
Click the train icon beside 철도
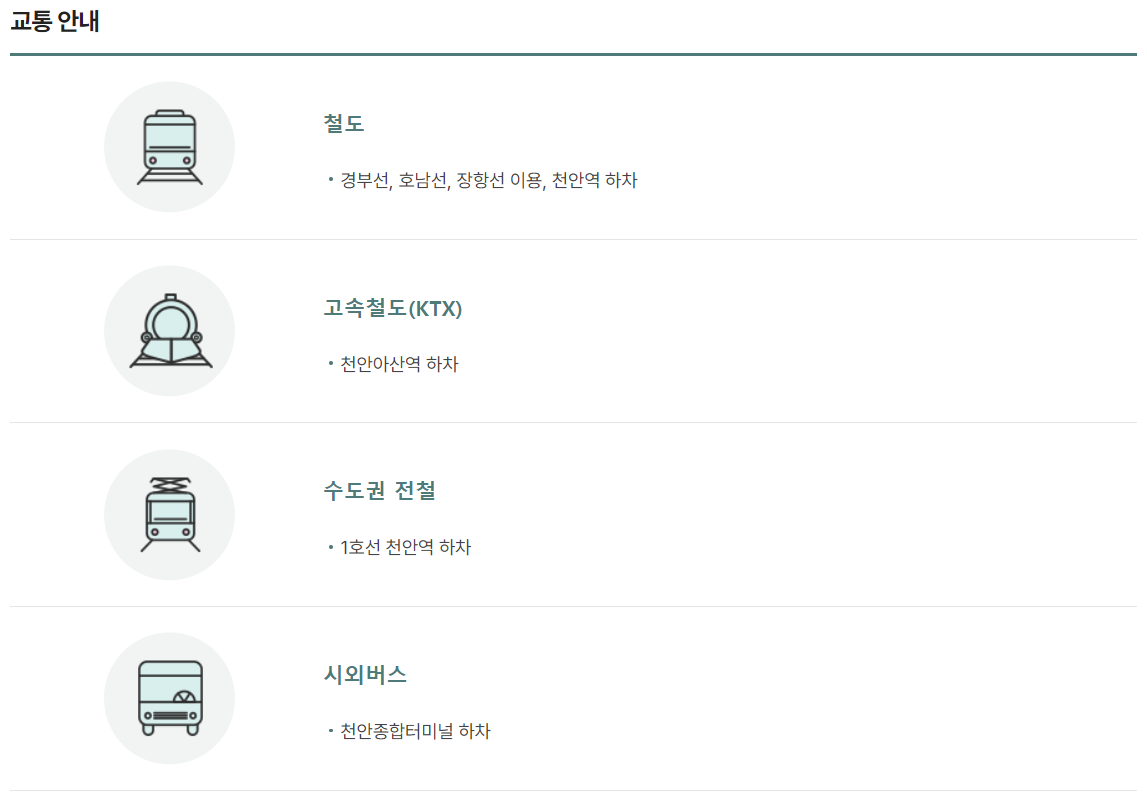(x=170, y=147)
